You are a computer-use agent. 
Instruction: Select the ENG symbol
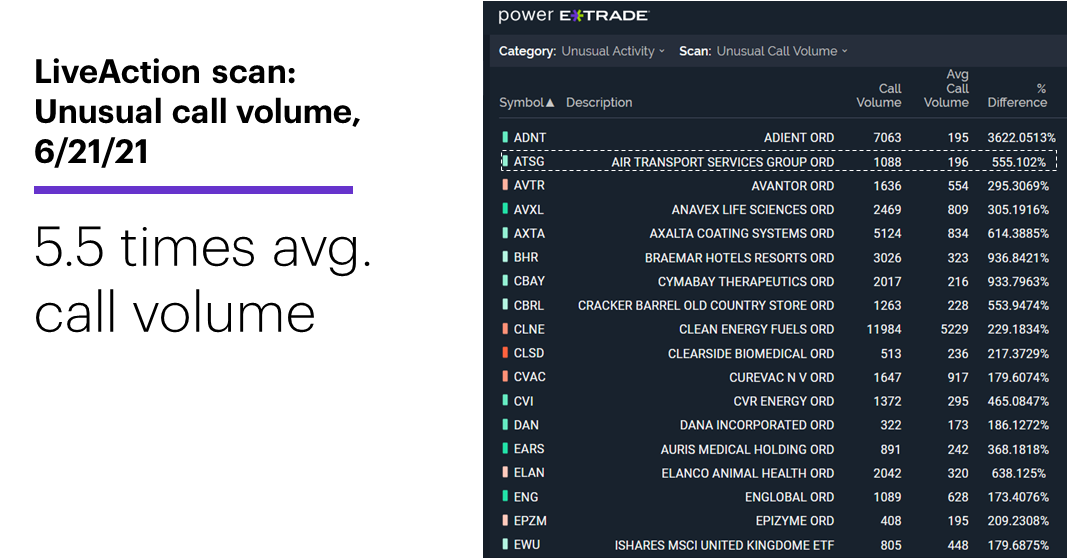point(525,497)
